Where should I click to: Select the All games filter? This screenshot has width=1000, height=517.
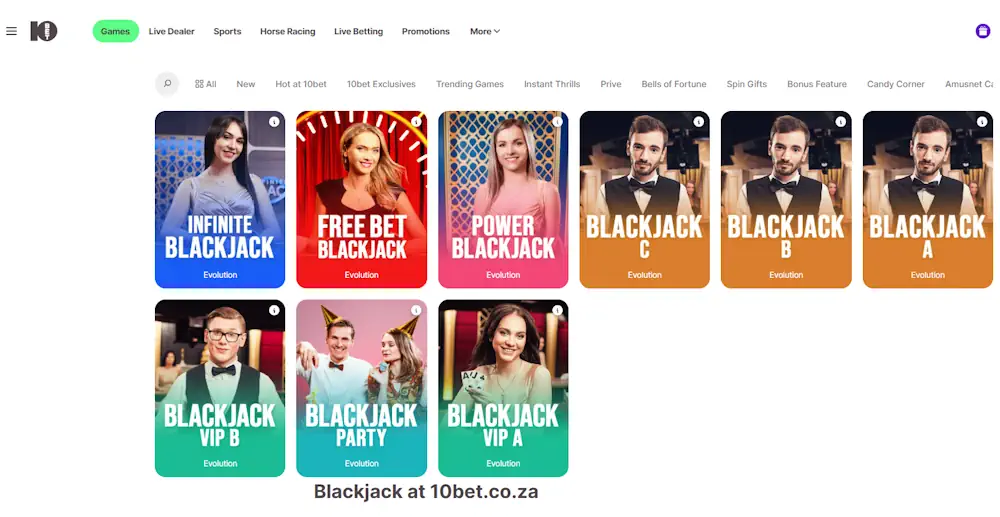pyautogui.click(x=205, y=84)
